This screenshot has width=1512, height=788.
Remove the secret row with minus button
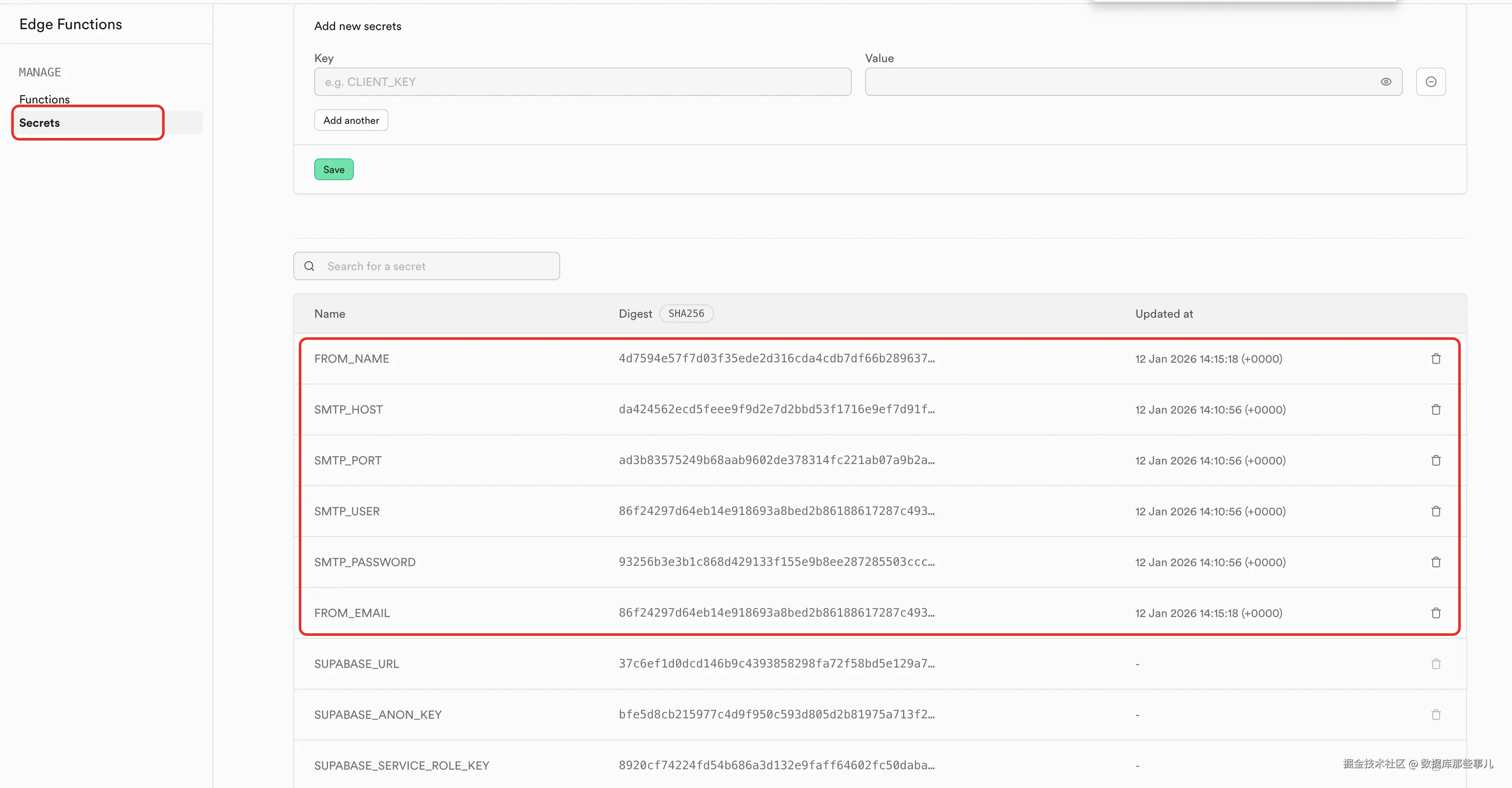[1430, 82]
